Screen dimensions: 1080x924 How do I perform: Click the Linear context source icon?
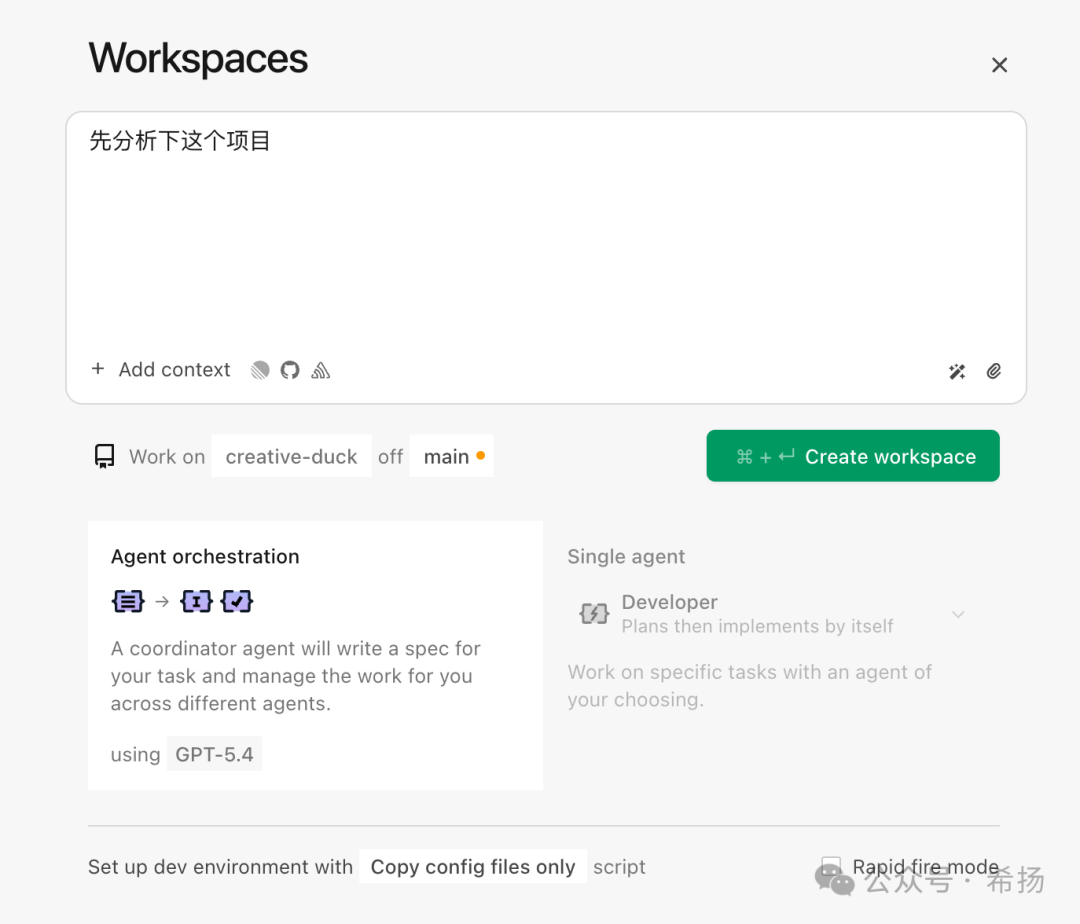[260, 370]
